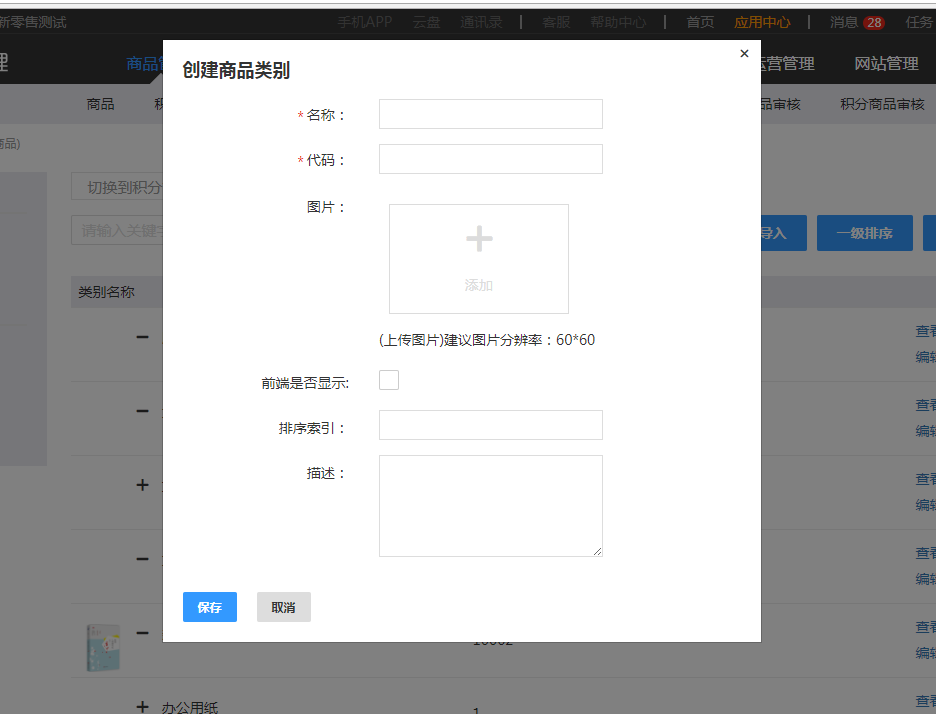Click the book thumbnail image

(103, 648)
